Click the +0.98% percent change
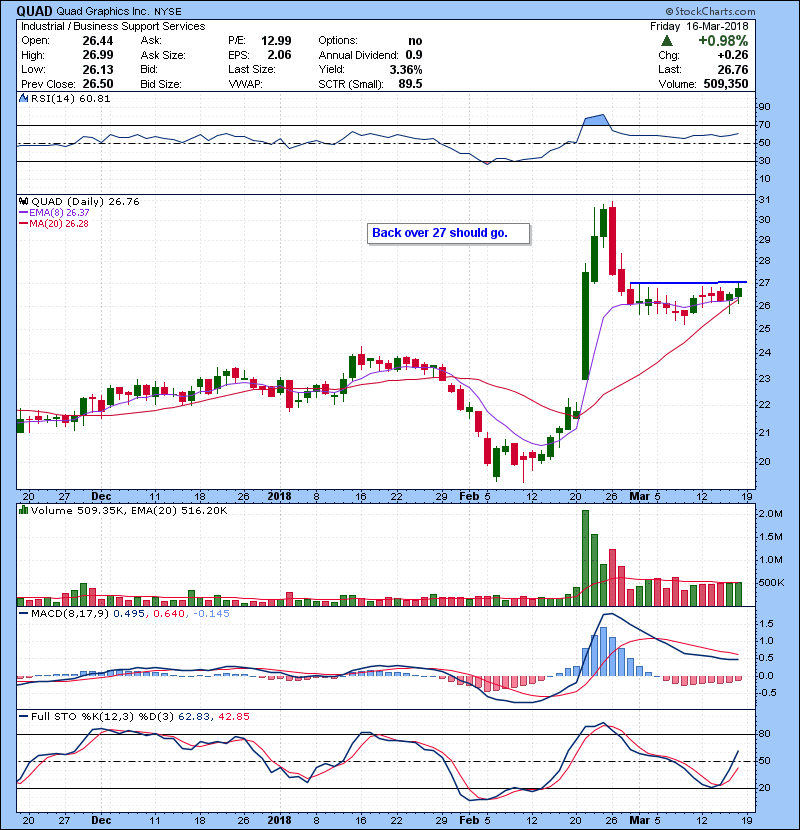Image resolution: width=800 pixels, height=830 pixels. pos(723,41)
